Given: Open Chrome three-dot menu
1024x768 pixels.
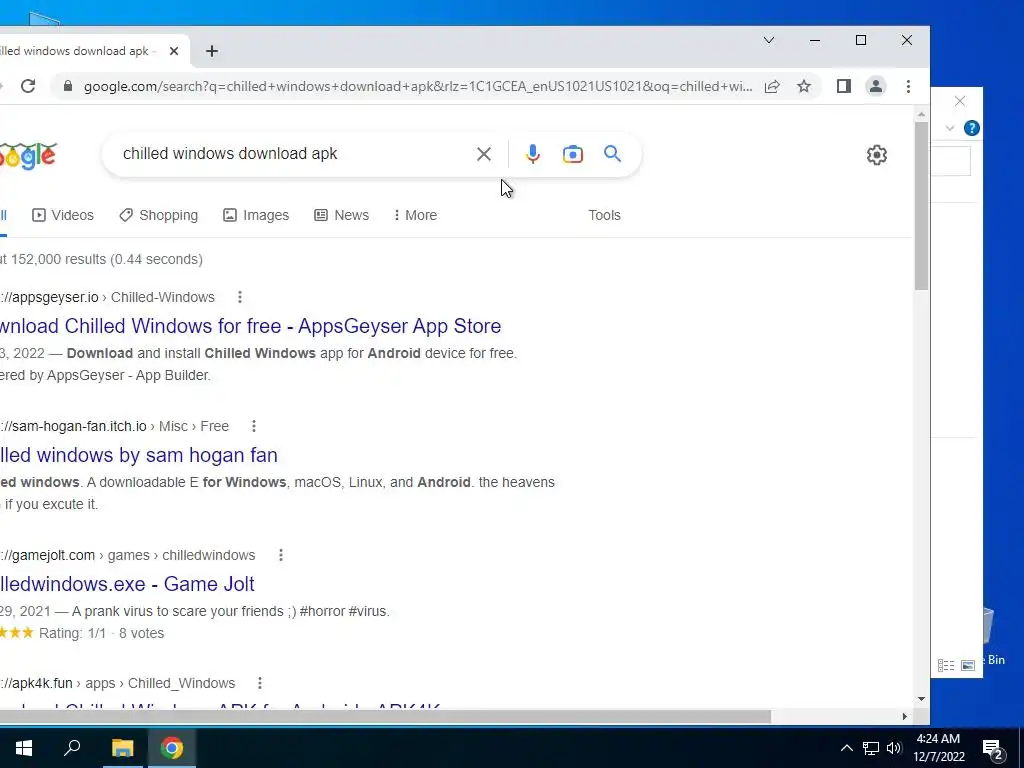Looking at the screenshot, I should point(908,86).
